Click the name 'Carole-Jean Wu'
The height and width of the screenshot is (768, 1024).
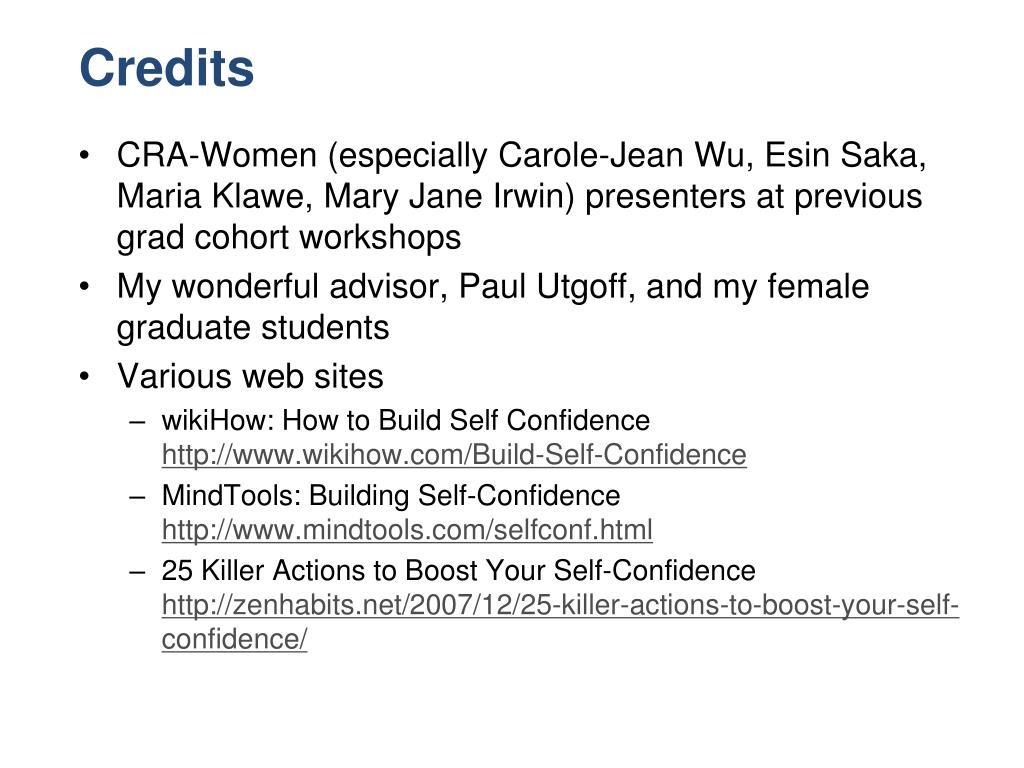[621, 155]
